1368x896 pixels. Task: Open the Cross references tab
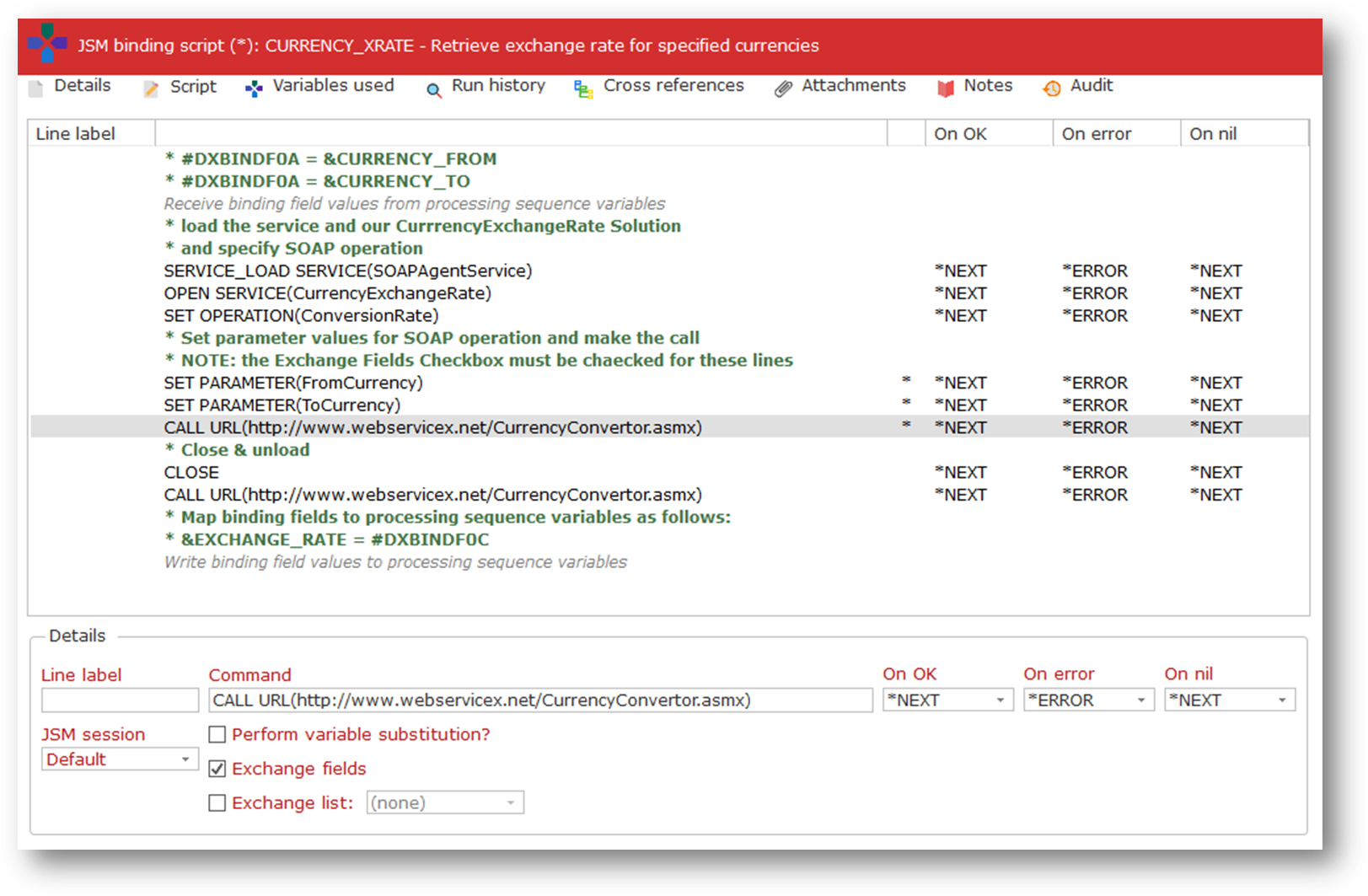(x=673, y=86)
